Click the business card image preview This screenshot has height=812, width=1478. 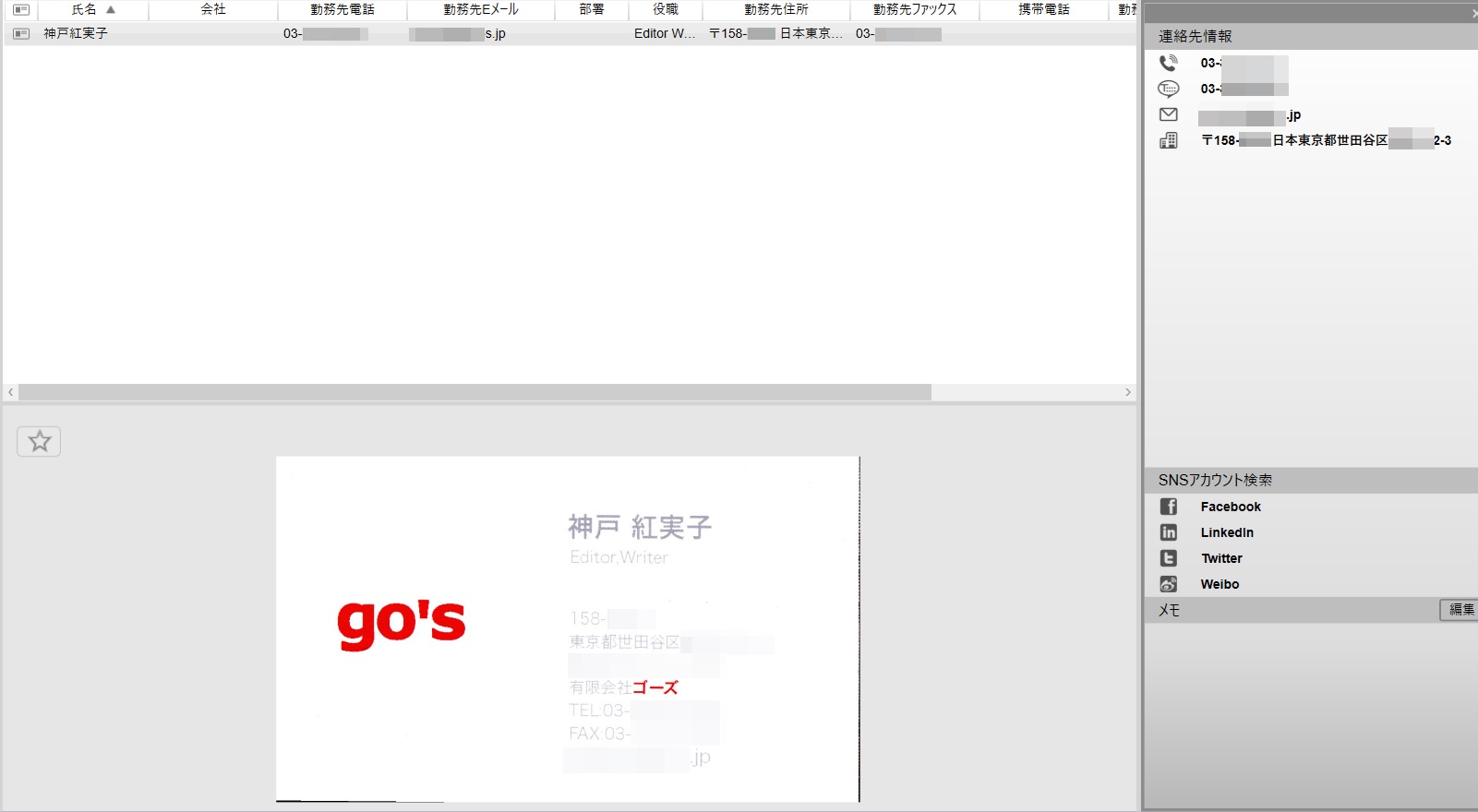tap(568, 628)
